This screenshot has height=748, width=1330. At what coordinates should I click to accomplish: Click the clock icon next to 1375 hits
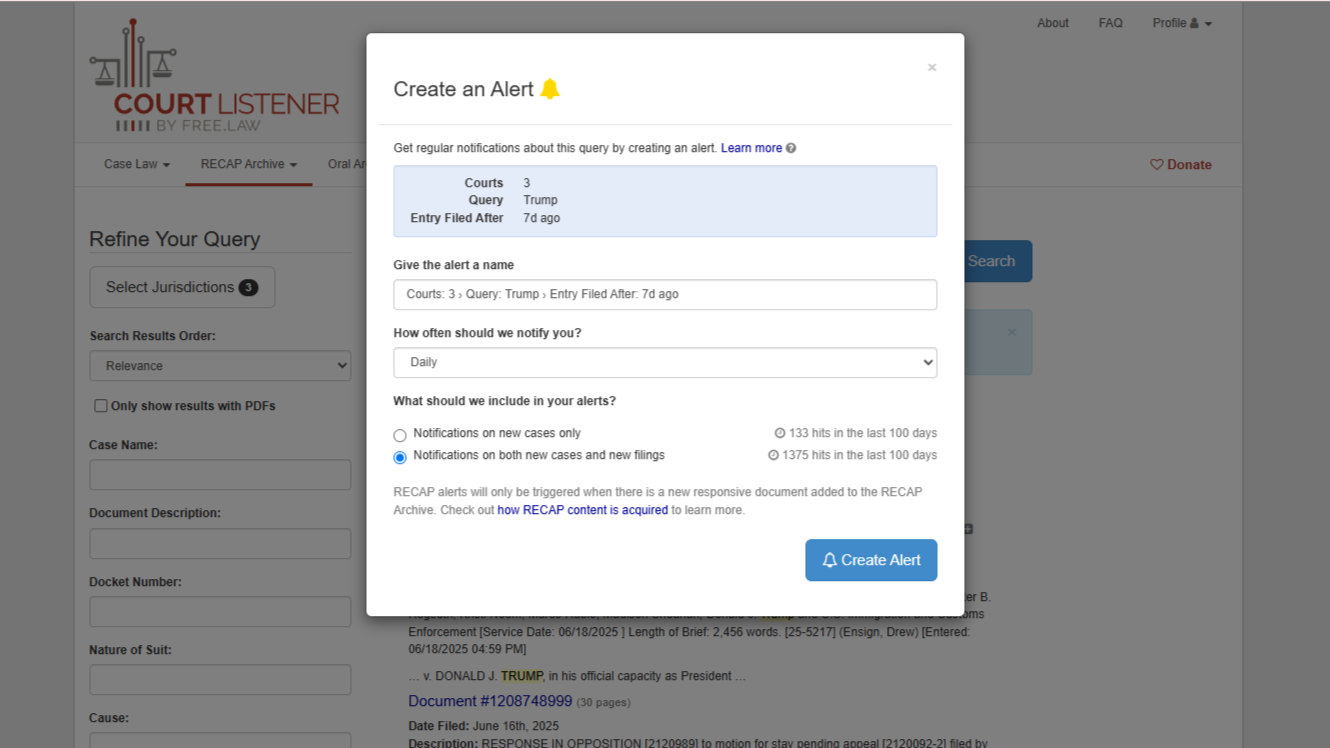773,455
